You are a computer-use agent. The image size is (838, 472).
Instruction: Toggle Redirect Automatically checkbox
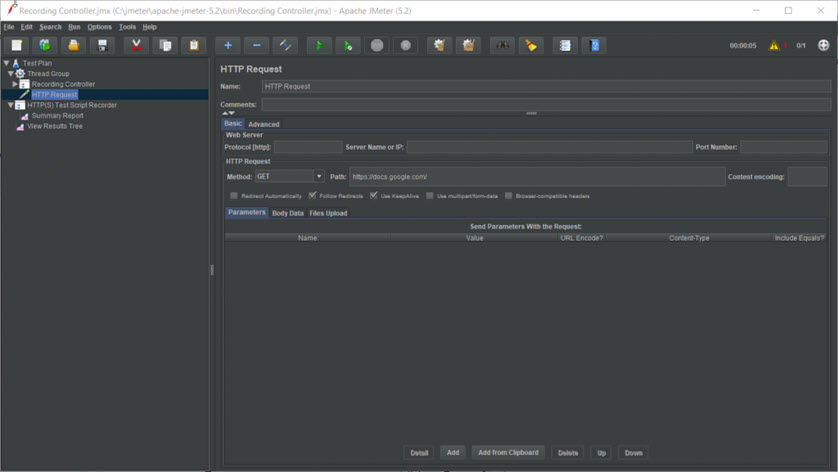coord(234,196)
